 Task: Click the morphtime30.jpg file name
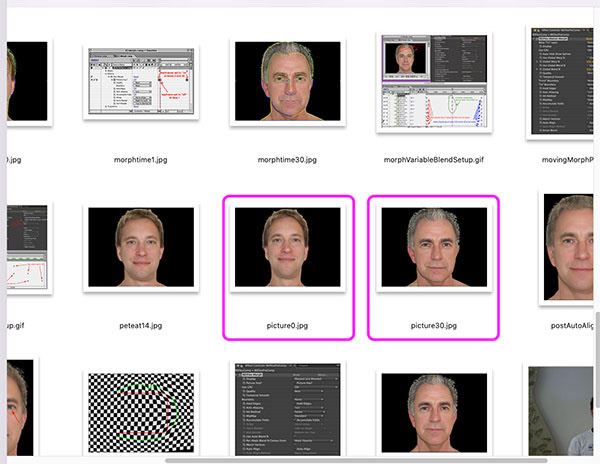point(287,160)
